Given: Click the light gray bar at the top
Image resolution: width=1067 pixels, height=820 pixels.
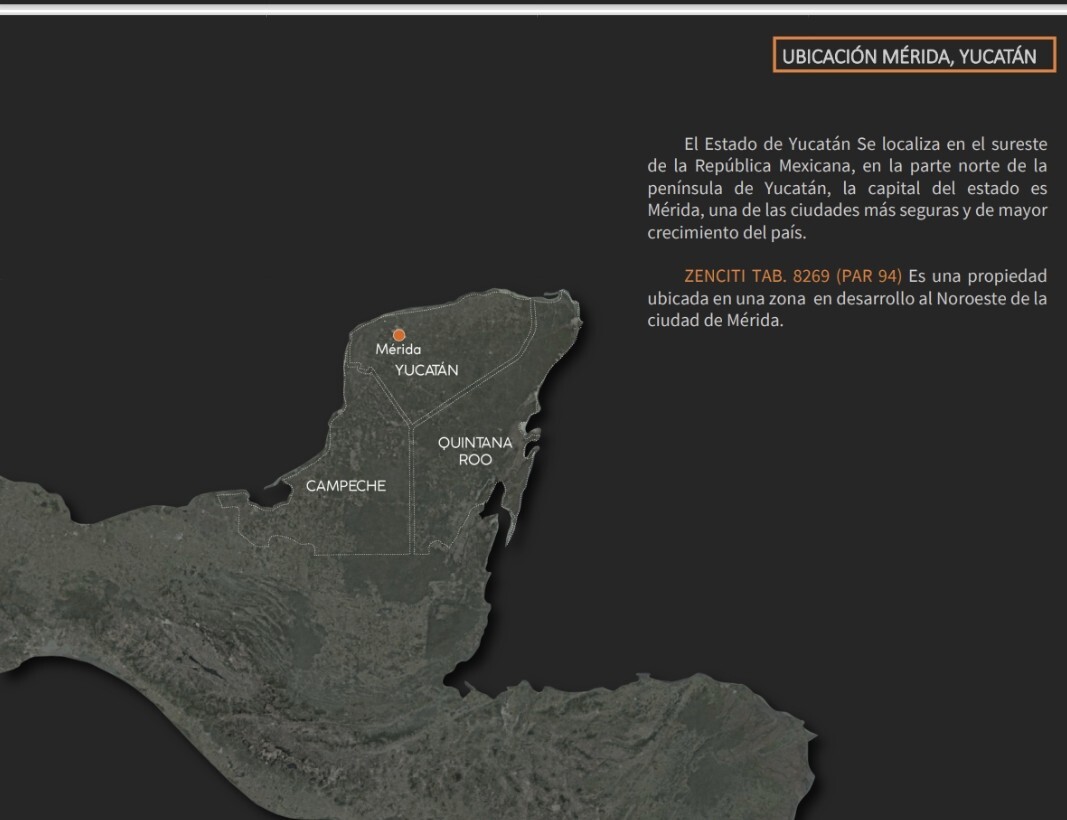Looking at the screenshot, I should 533,7.
